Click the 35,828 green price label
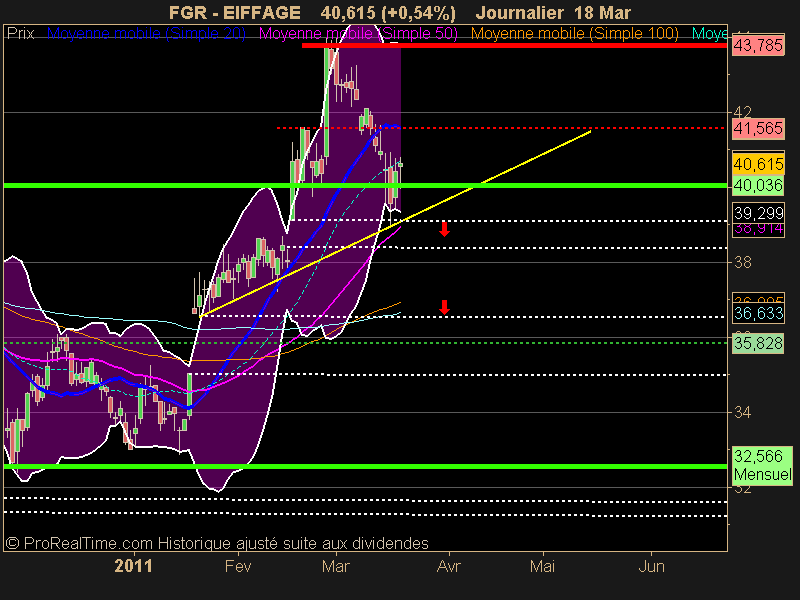Screen dimensions: 800x600 click(x=758, y=343)
